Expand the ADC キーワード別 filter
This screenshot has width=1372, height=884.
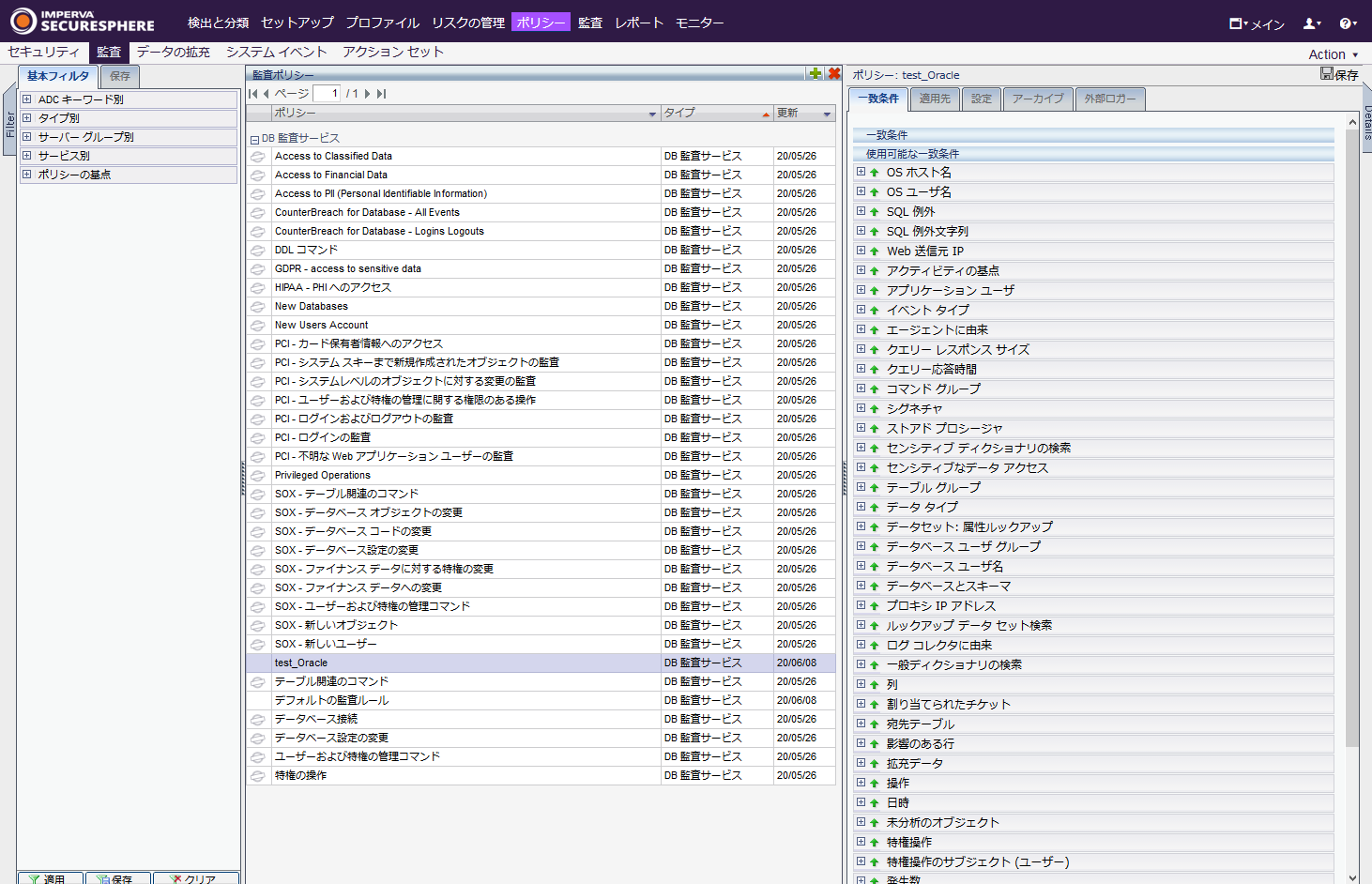27,99
